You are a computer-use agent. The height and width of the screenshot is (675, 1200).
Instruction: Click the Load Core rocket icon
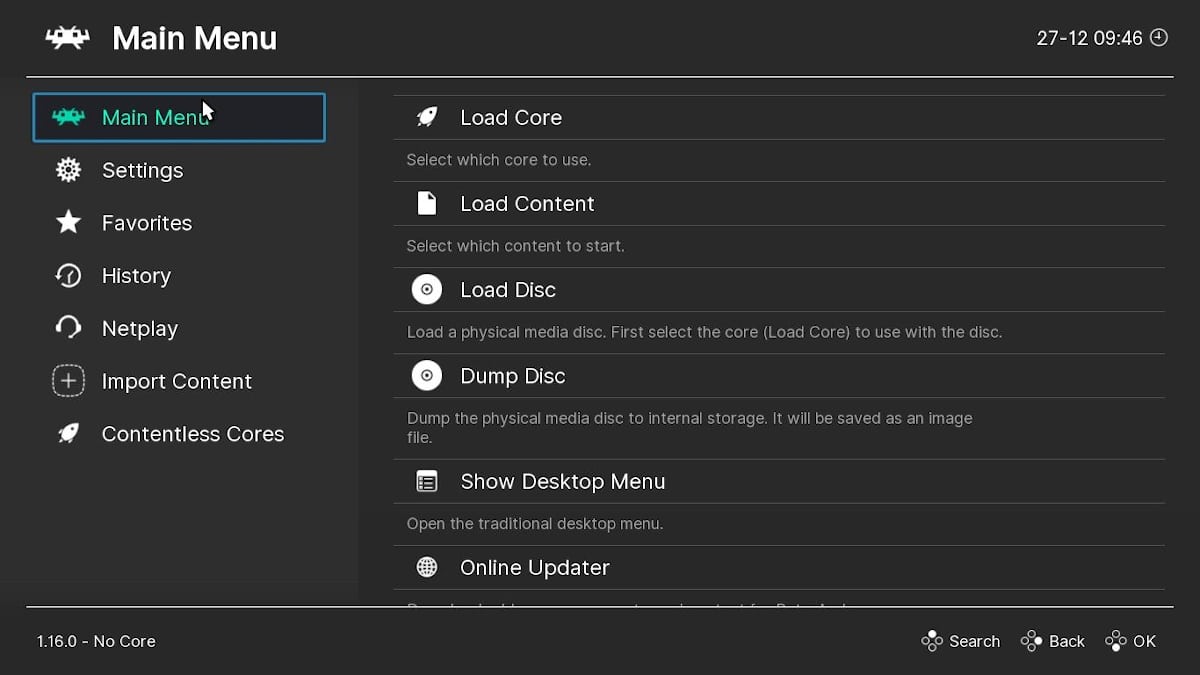pyautogui.click(x=427, y=117)
